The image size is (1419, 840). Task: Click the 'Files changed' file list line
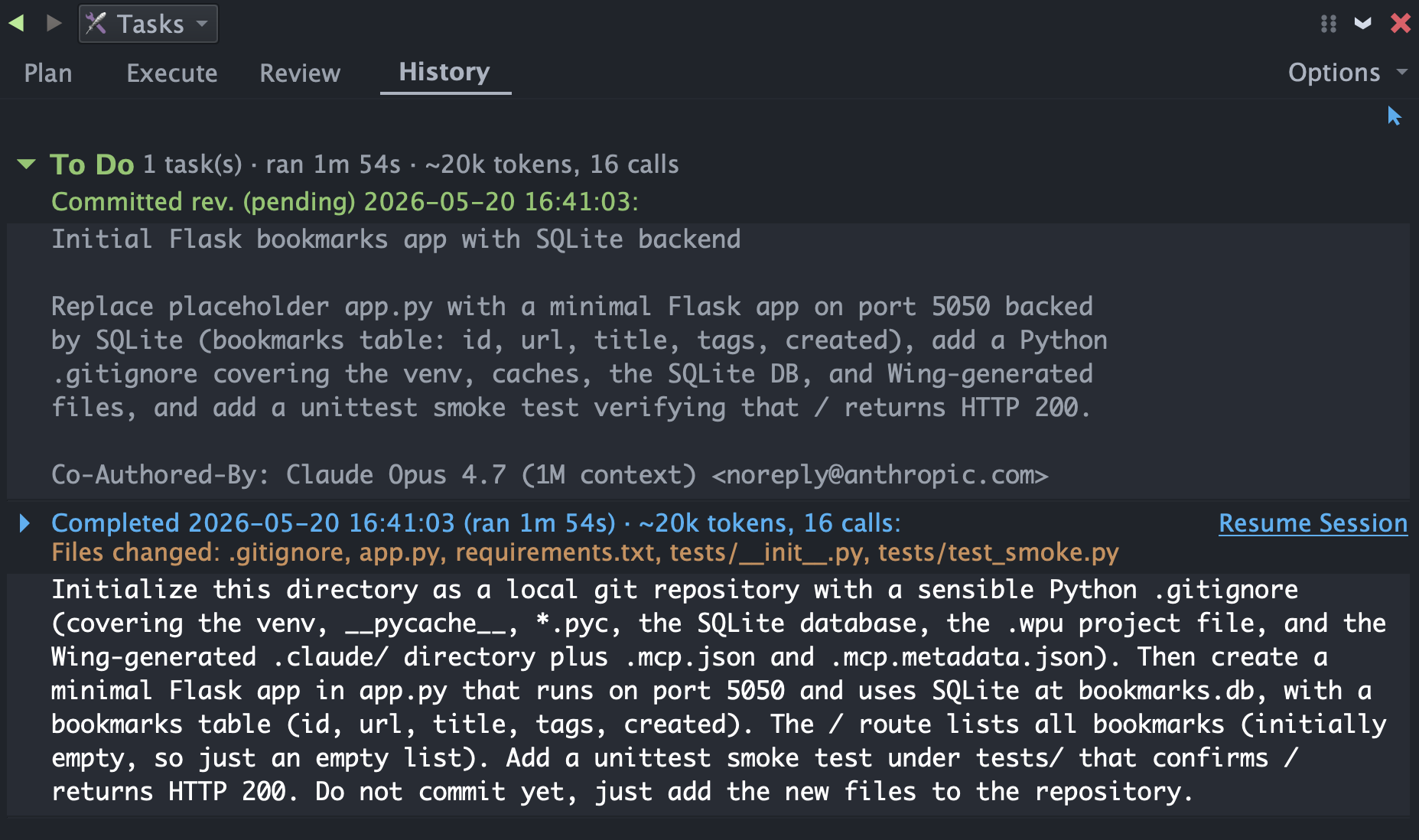585,552
